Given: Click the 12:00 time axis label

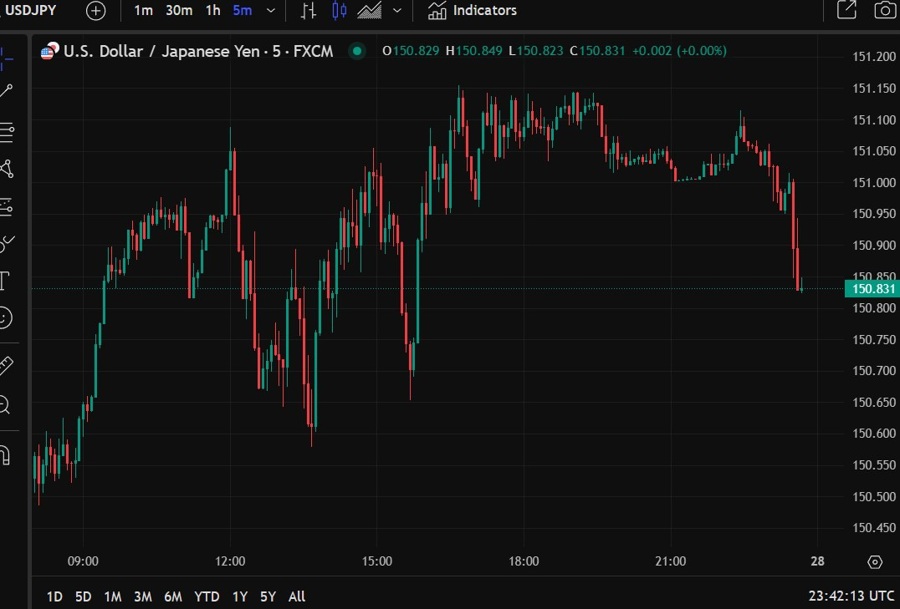Looking at the screenshot, I should pos(230,561).
